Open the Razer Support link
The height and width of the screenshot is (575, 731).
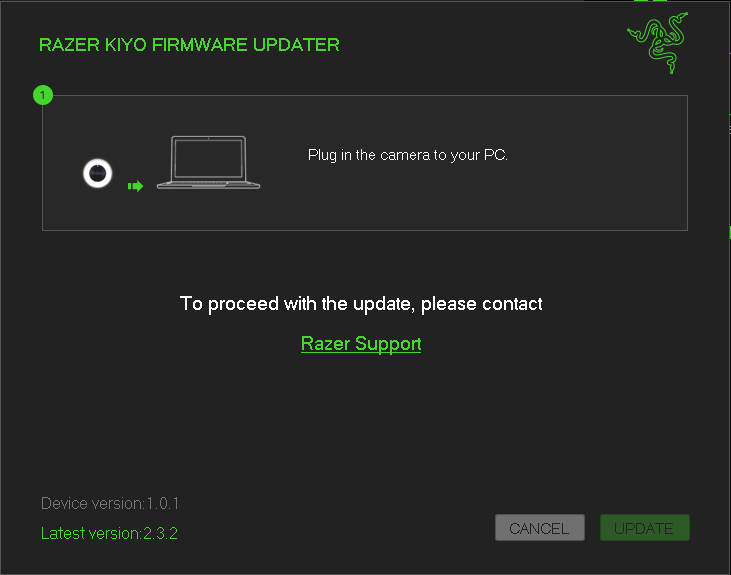361,344
